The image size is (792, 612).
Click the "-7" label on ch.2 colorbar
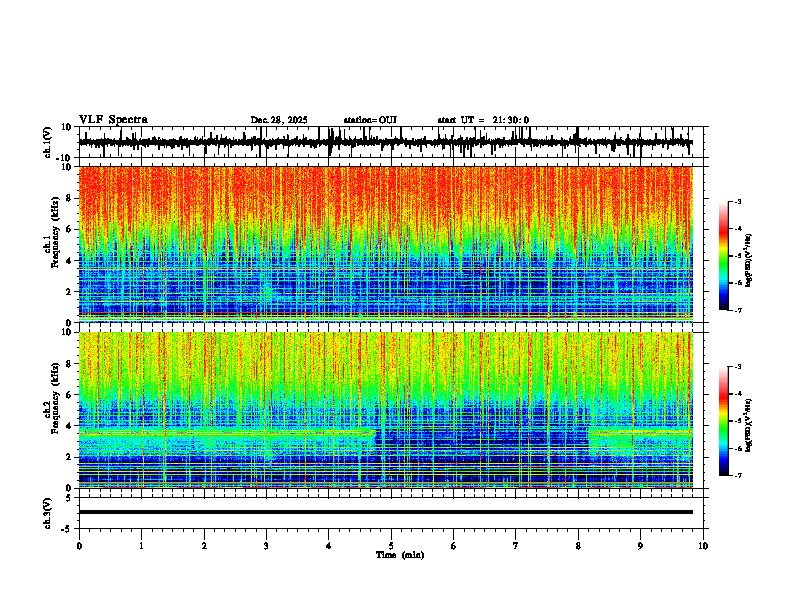pos(737,475)
